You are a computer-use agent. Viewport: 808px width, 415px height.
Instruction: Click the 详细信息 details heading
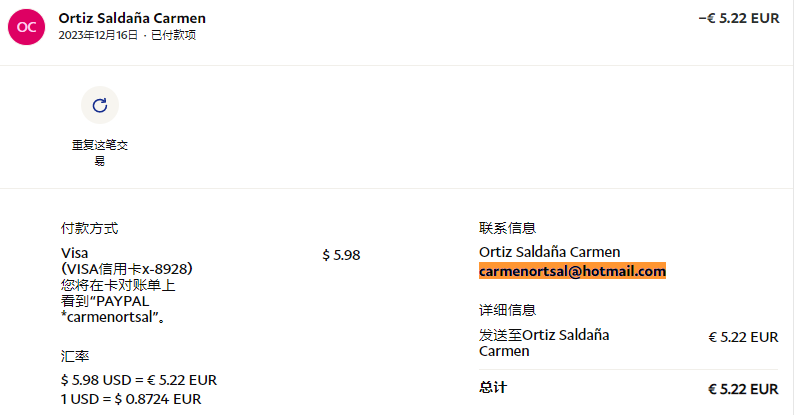508,310
